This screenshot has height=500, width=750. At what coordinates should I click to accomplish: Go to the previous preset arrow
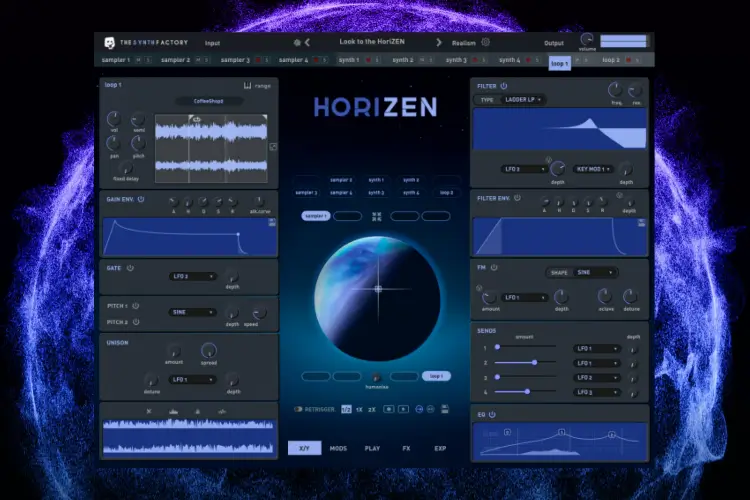(x=308, y=43)
